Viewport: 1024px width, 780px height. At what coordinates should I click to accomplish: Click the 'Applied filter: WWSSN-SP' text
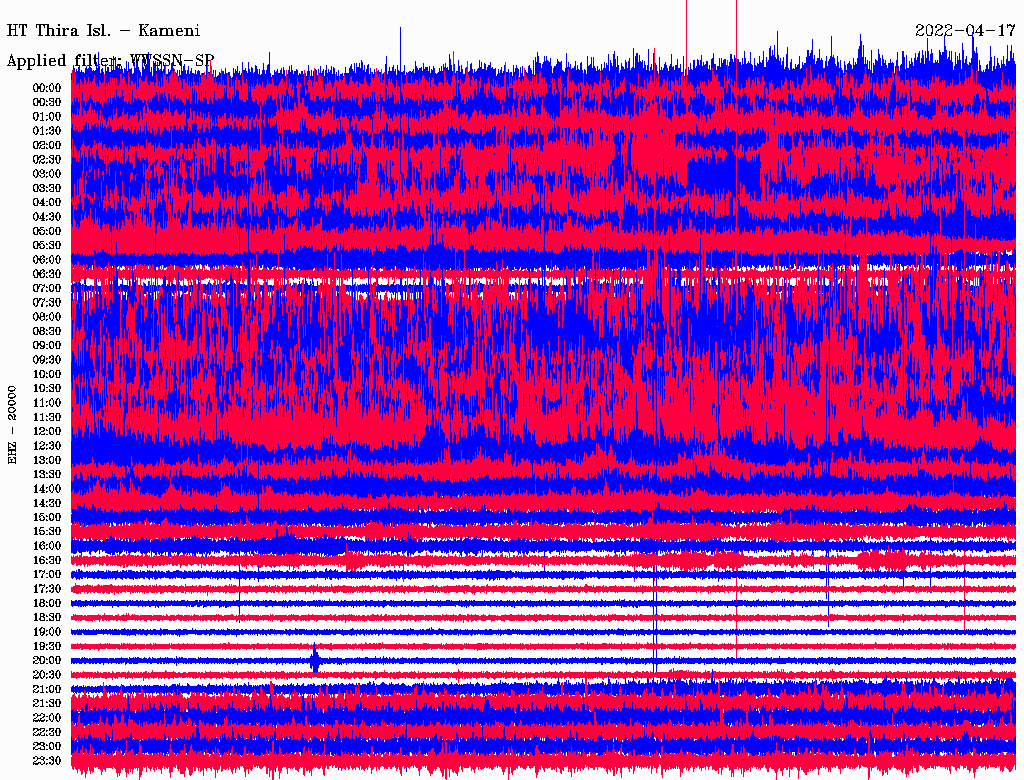tap(110, 61)
